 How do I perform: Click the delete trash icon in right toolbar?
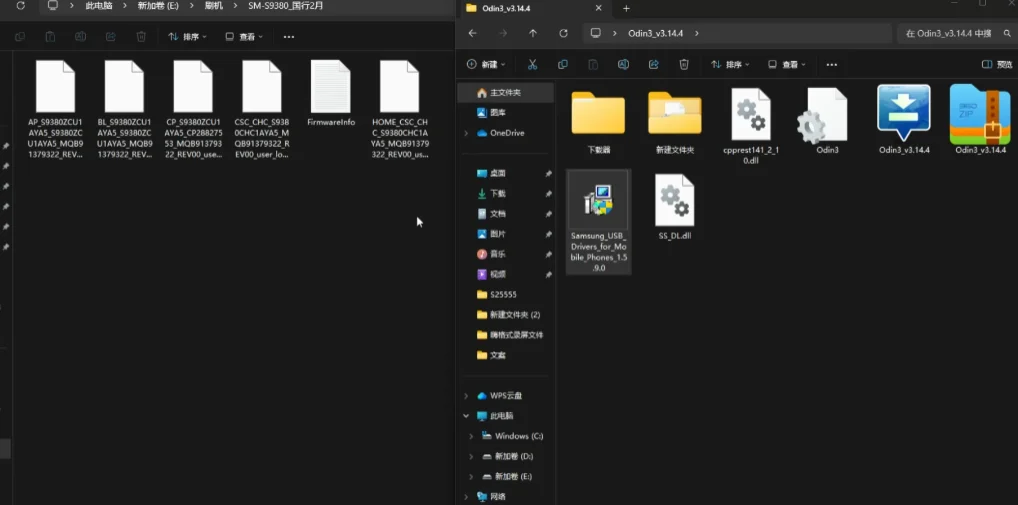coord(684,64)
